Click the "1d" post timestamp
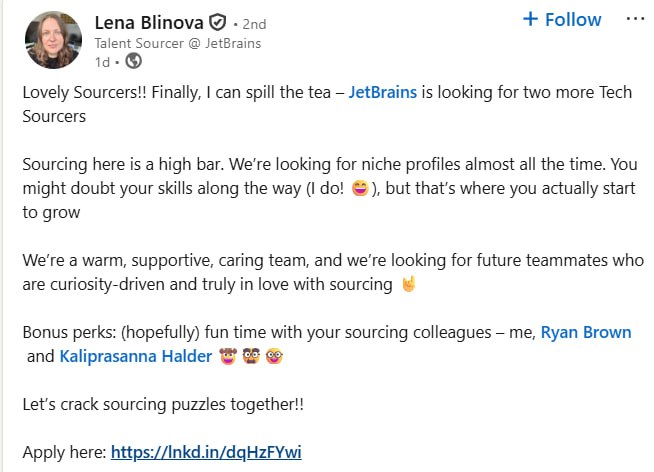This screenshot has height=472, width=654. point(101,62)
